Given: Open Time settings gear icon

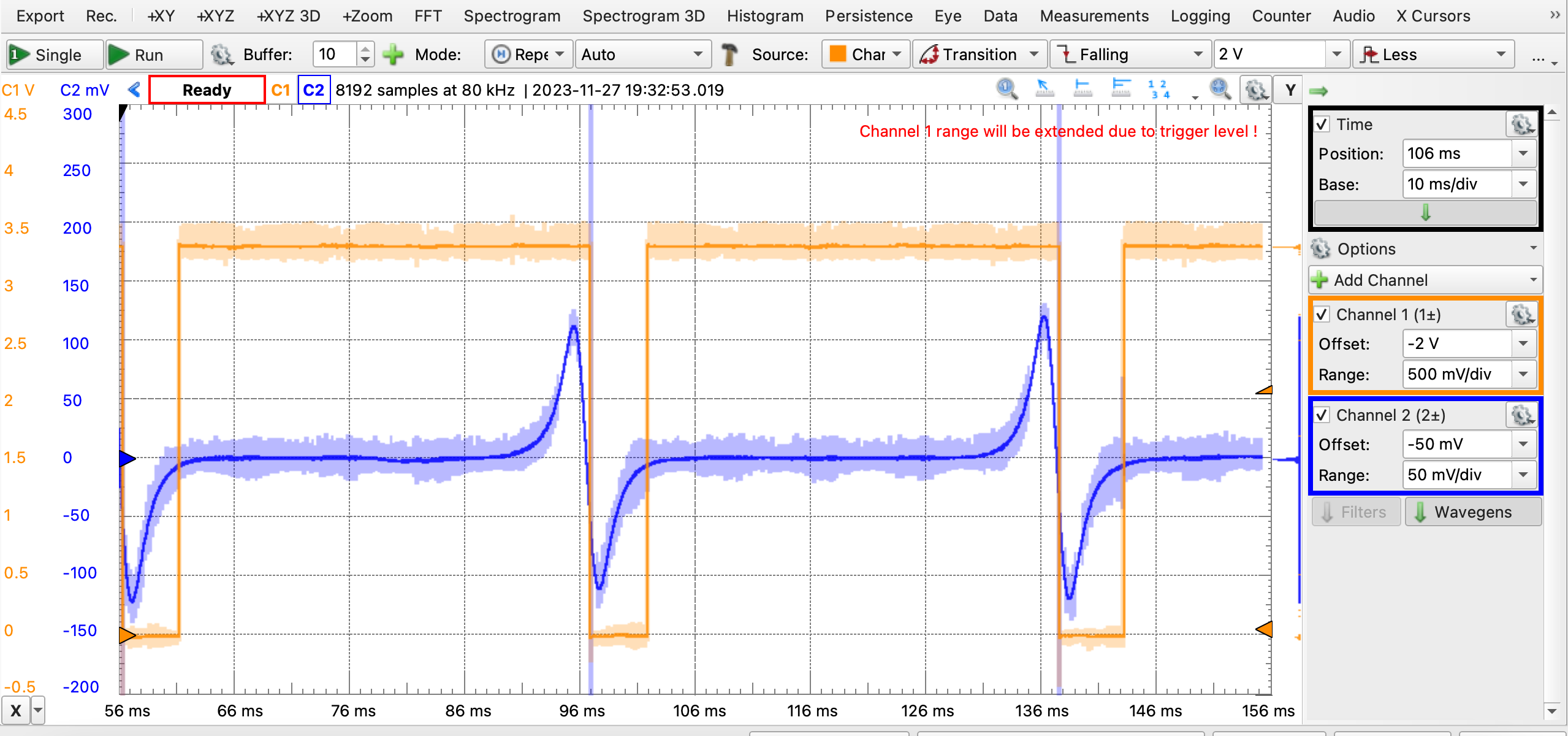Looking at the screenshot, I should coord(1521,125).
